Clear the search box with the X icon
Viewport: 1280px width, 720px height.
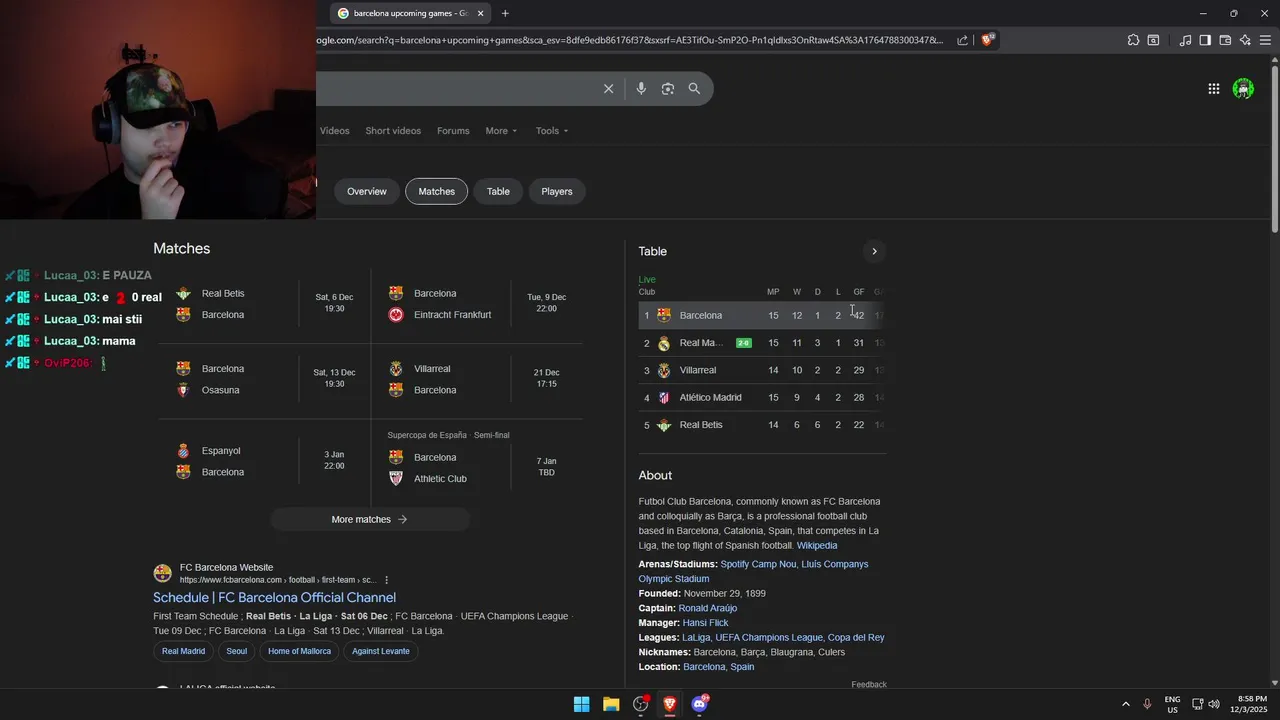[x=608, y=89]
